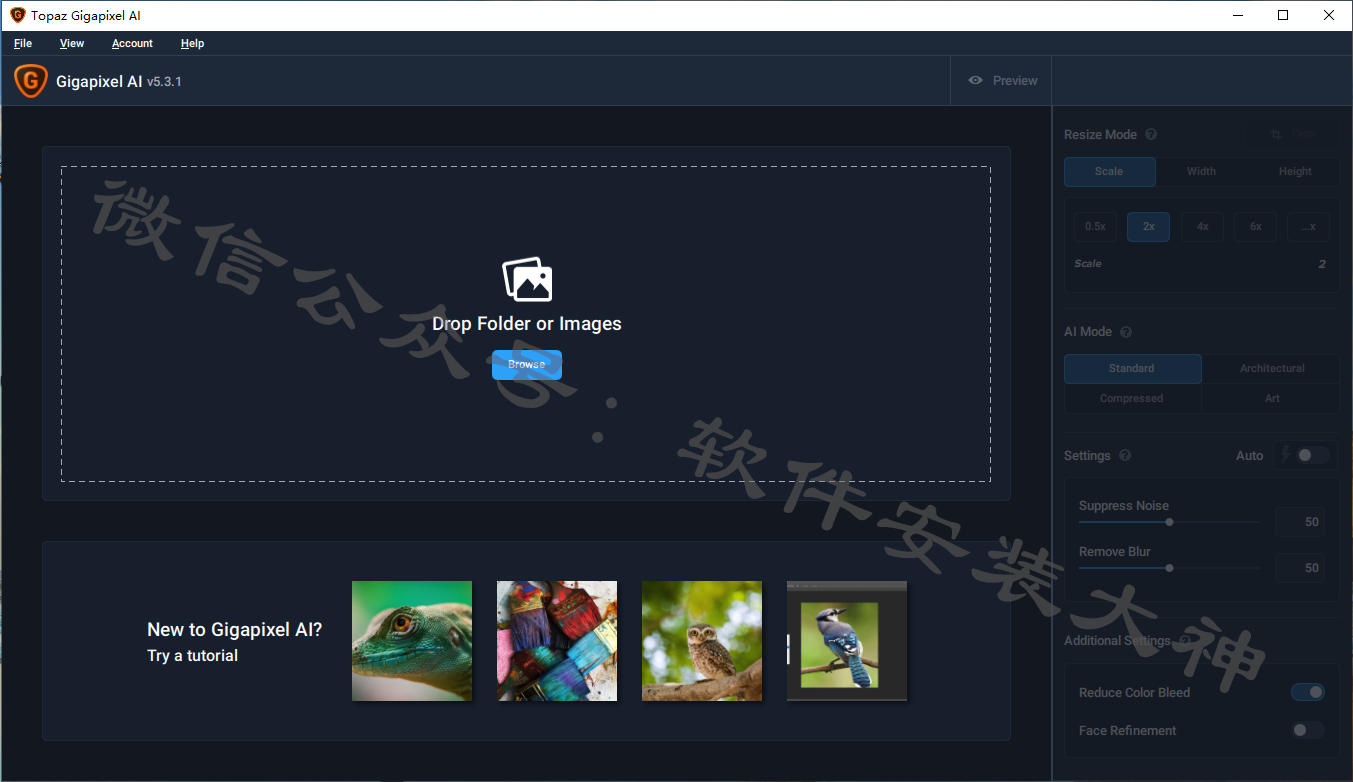Minimize the Topaz Gigapixel AI window
The height and width of the screenshot is (782, 1353).
[x=1237, y=15]
